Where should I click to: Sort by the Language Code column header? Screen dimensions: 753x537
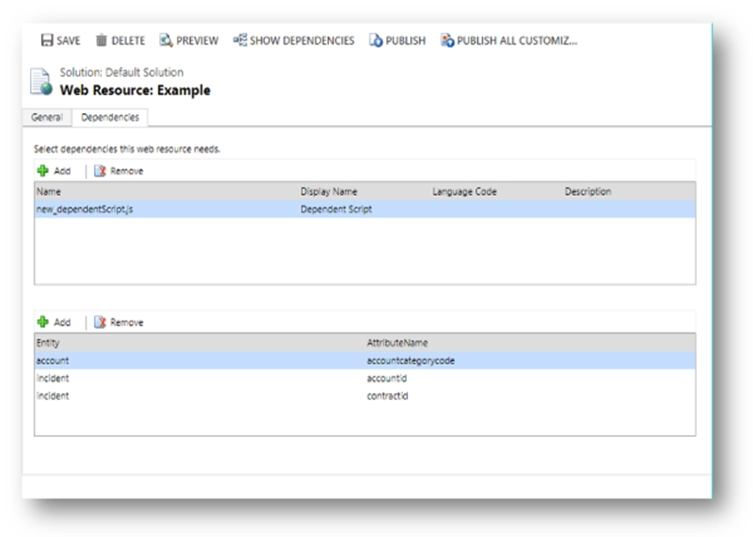click(464, 191)
